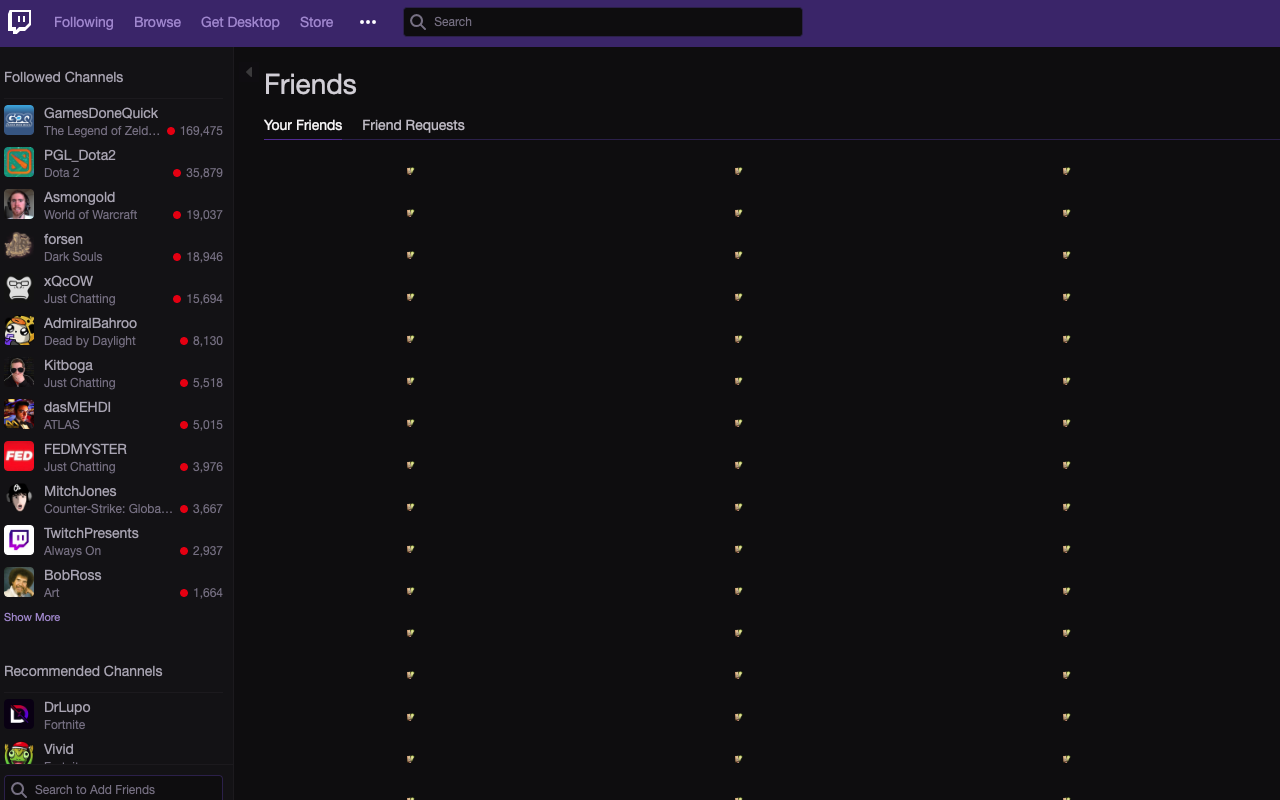Viewport: 1280px width, 800px height.
Task: Open the GamesDoneQuick channel avatar
Action: click(x=18, y=120)
